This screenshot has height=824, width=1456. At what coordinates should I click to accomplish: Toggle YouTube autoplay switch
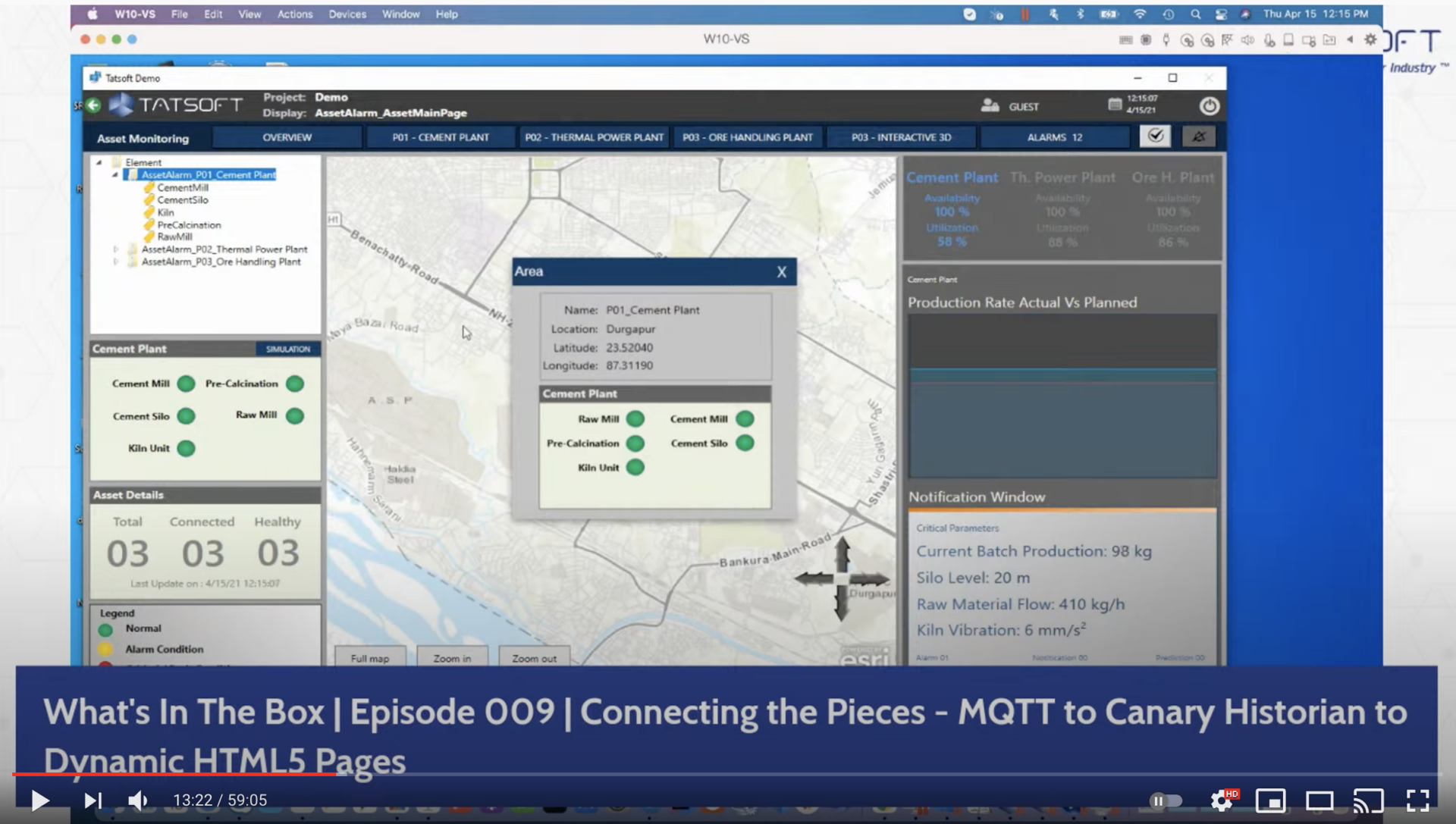pyautogui.click(x=1166, y=801)
